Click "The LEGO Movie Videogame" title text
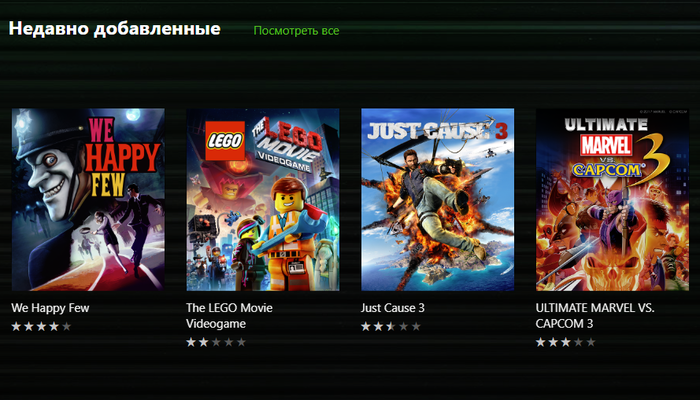 pos(229,316)
